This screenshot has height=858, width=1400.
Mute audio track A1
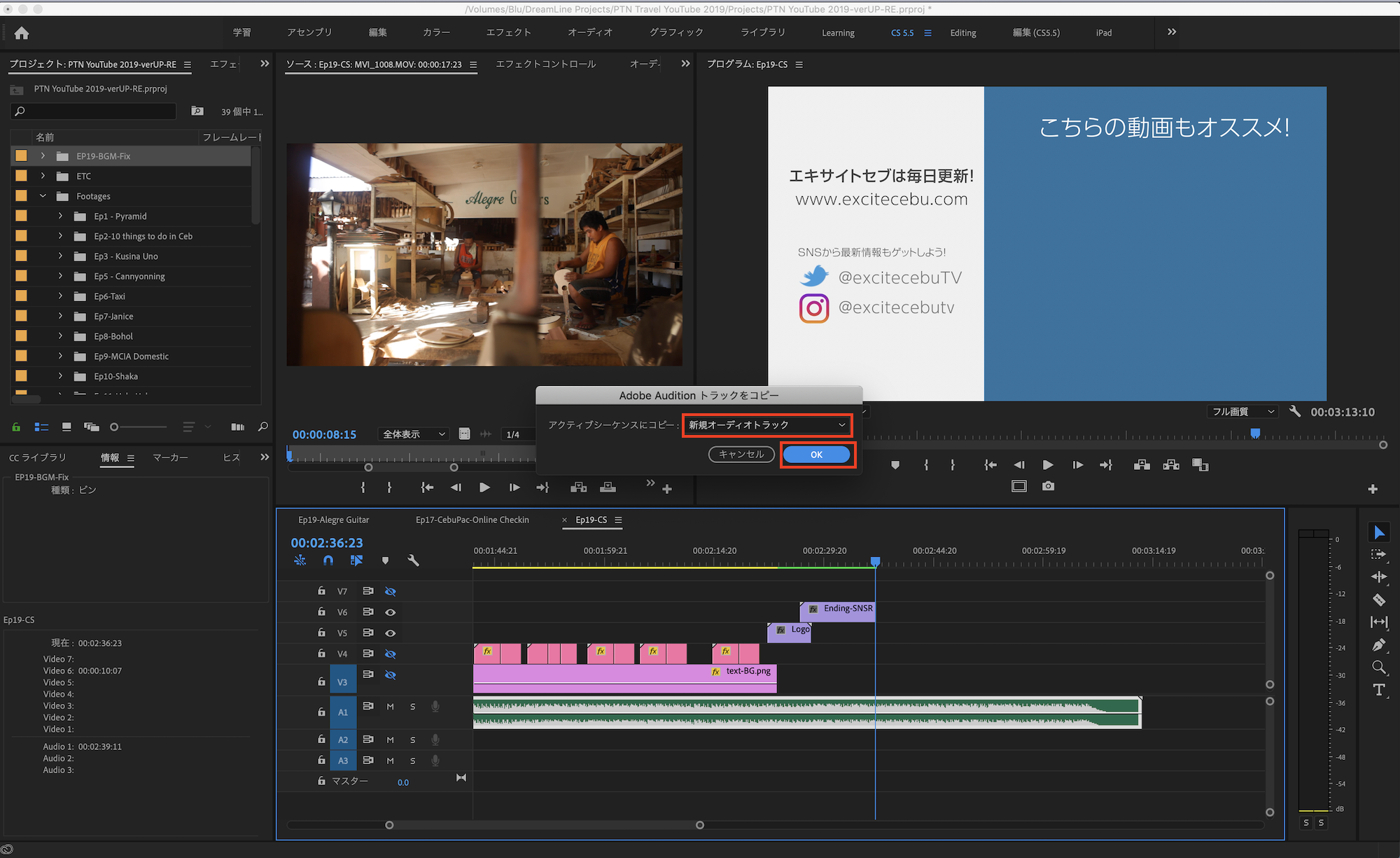[391, 707]
